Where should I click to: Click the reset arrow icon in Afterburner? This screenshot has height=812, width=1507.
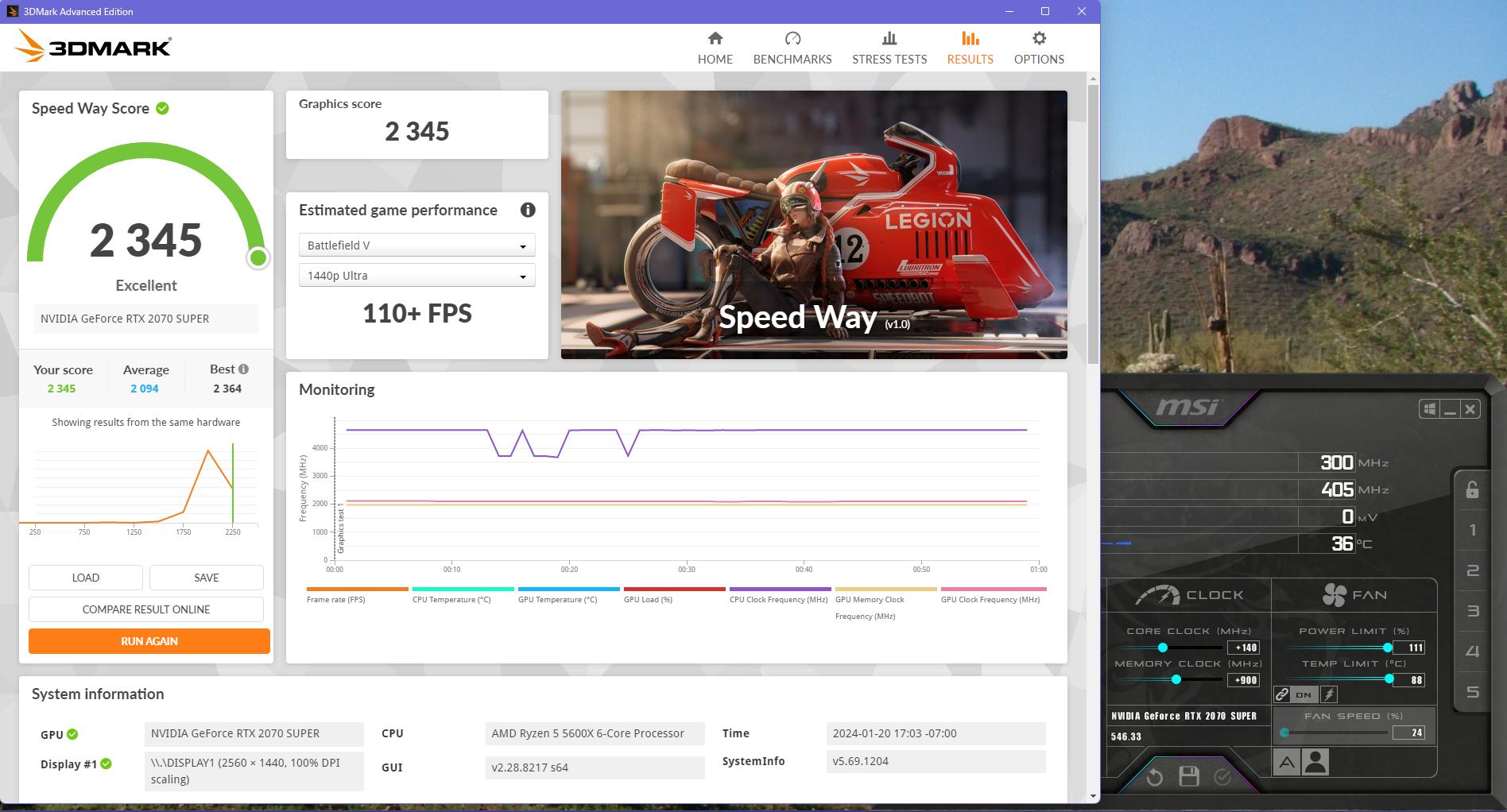(x=1155, y=776)
